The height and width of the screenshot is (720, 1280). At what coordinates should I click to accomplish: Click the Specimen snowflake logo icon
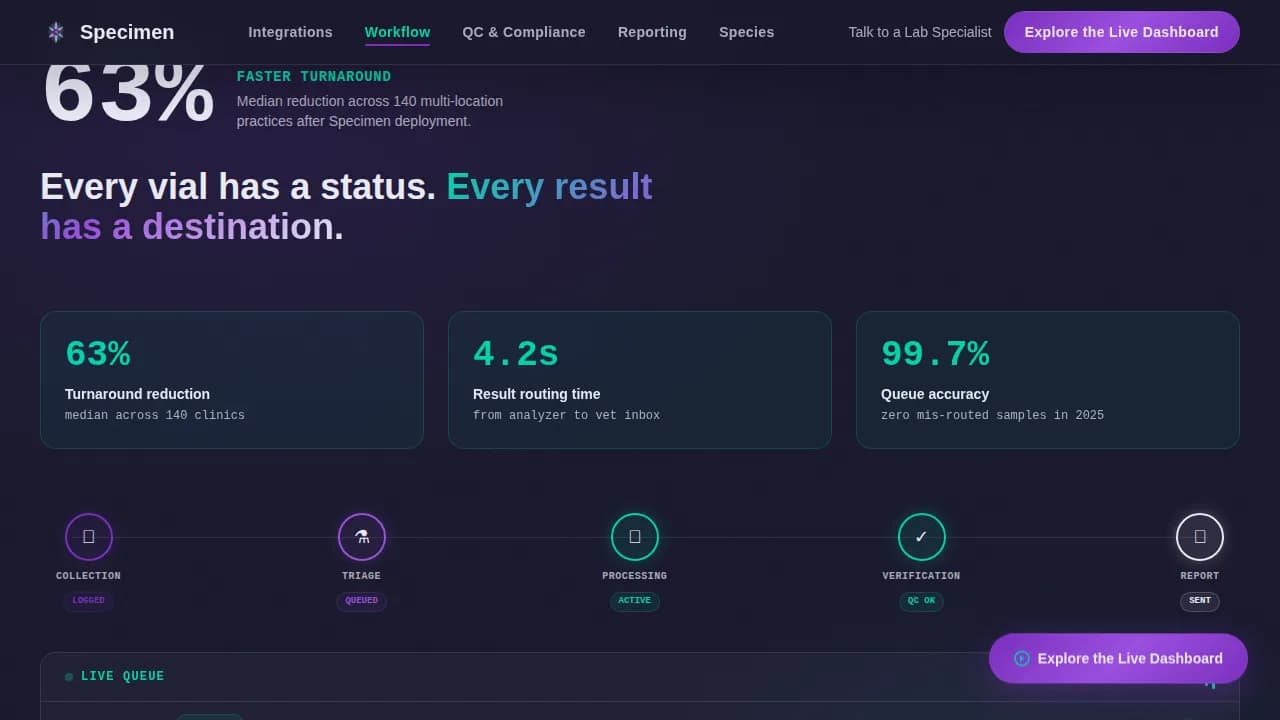click(x=56, y=32)
